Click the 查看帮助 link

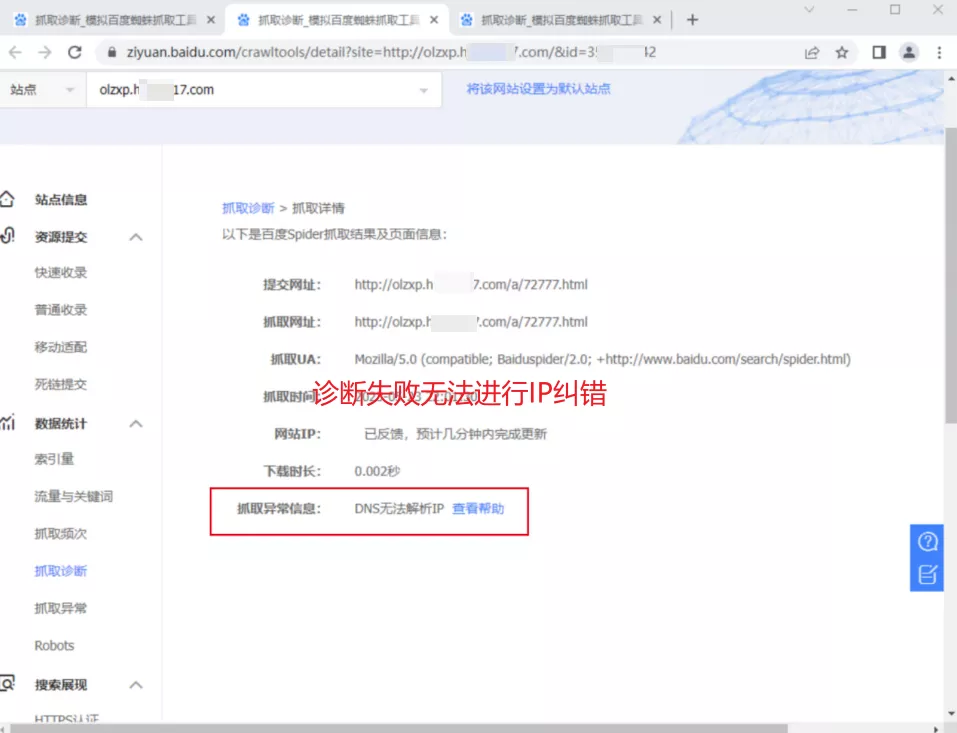(x=478, y=508)
